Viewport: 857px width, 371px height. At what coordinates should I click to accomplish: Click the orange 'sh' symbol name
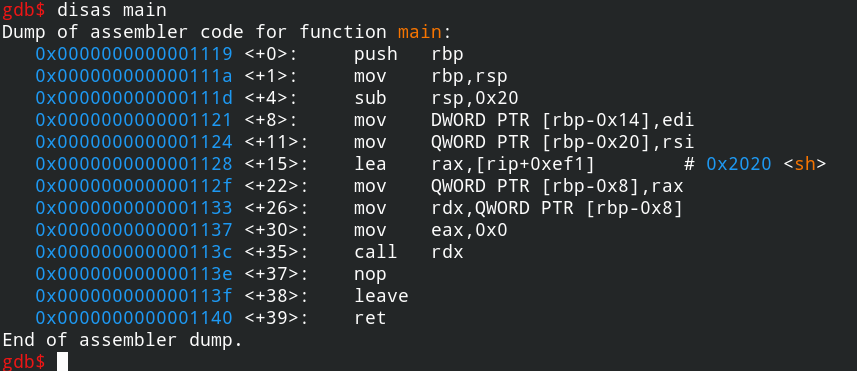click(x=803, y=164)
